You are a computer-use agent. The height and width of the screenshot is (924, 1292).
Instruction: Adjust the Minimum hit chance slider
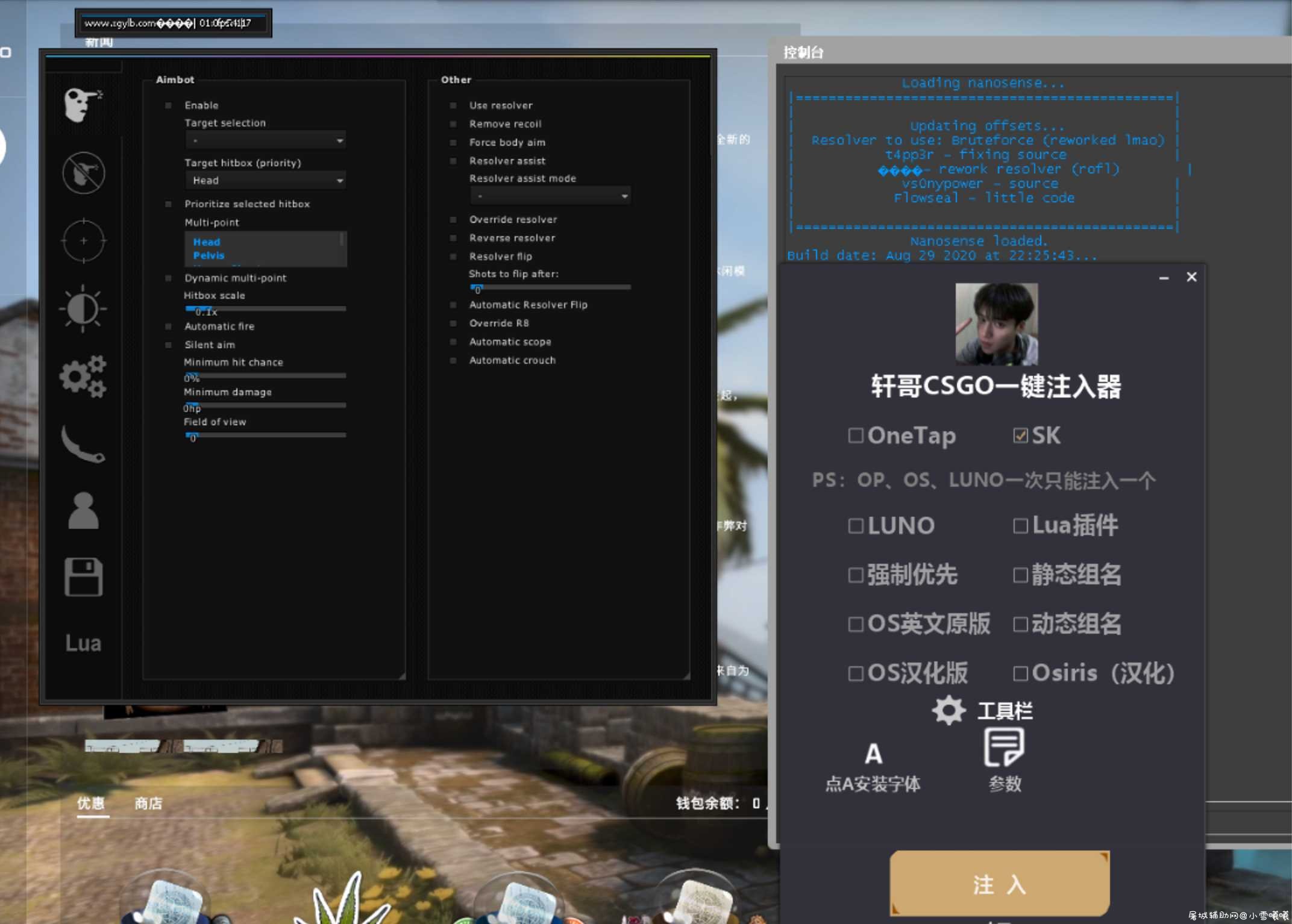[x=266, y=375]
